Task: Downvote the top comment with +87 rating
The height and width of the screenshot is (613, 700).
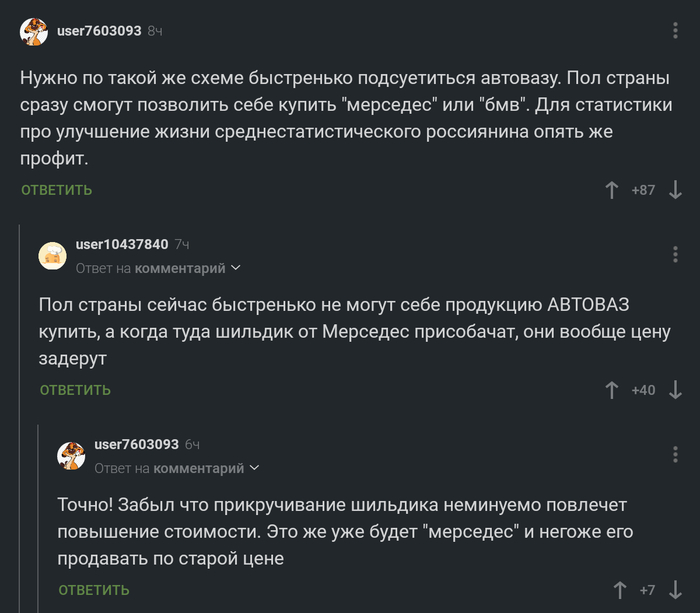Action: pos(675,189)
